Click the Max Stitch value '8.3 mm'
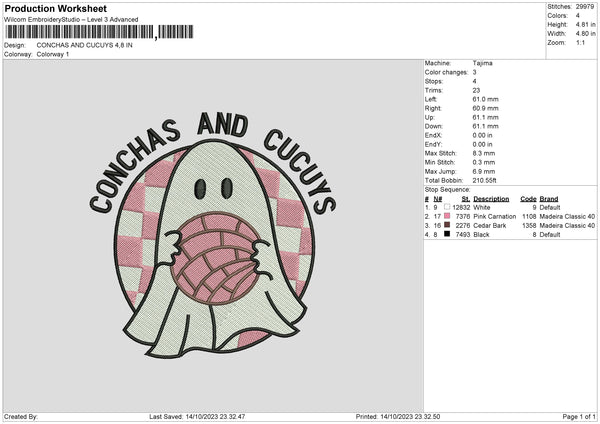 click(x=484, y=153)
